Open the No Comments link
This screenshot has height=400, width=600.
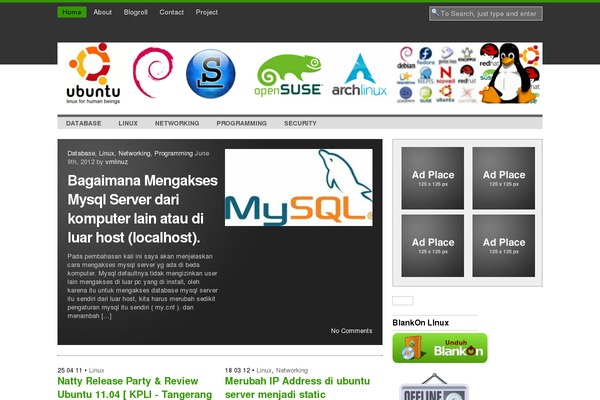pos(351,331)
